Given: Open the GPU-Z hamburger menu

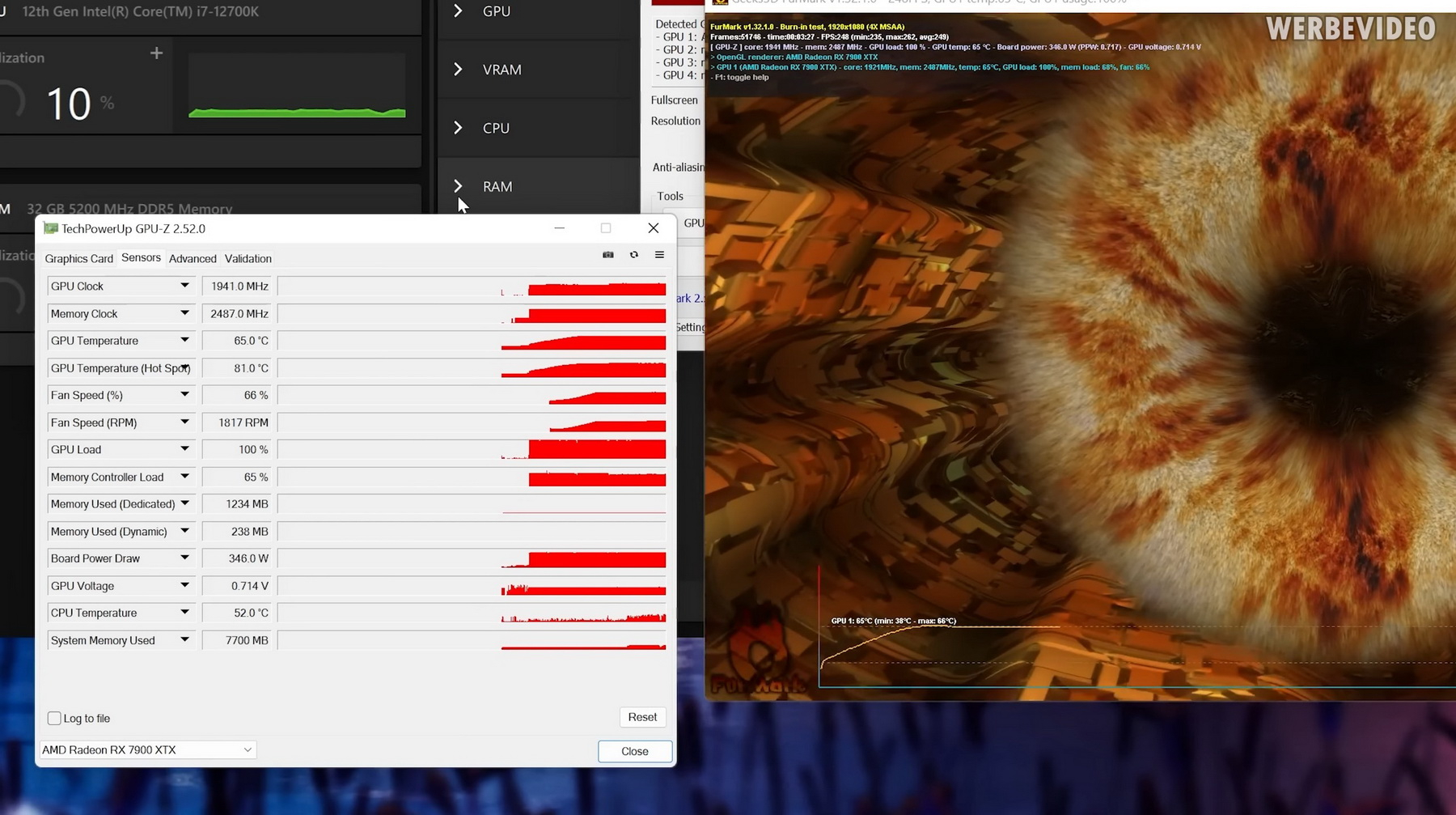Looking at the screenshot, I should (x=659, y=255).
